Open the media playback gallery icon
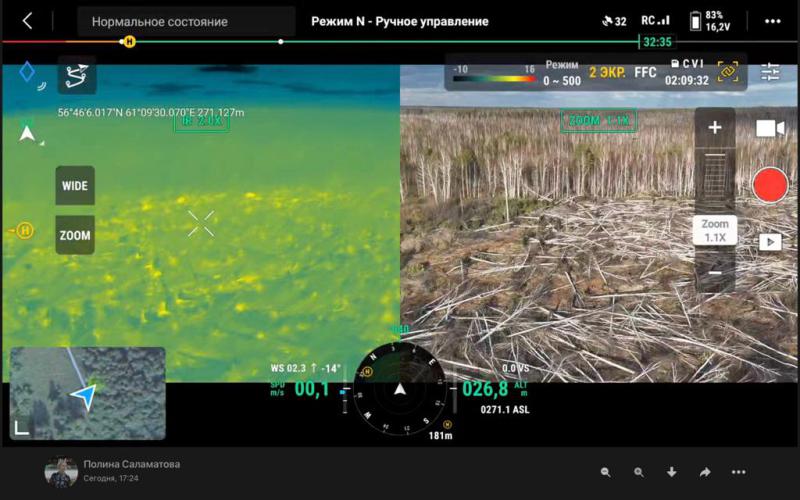The image size is (800, 500). pyautogui.click(x=770, y=242)
